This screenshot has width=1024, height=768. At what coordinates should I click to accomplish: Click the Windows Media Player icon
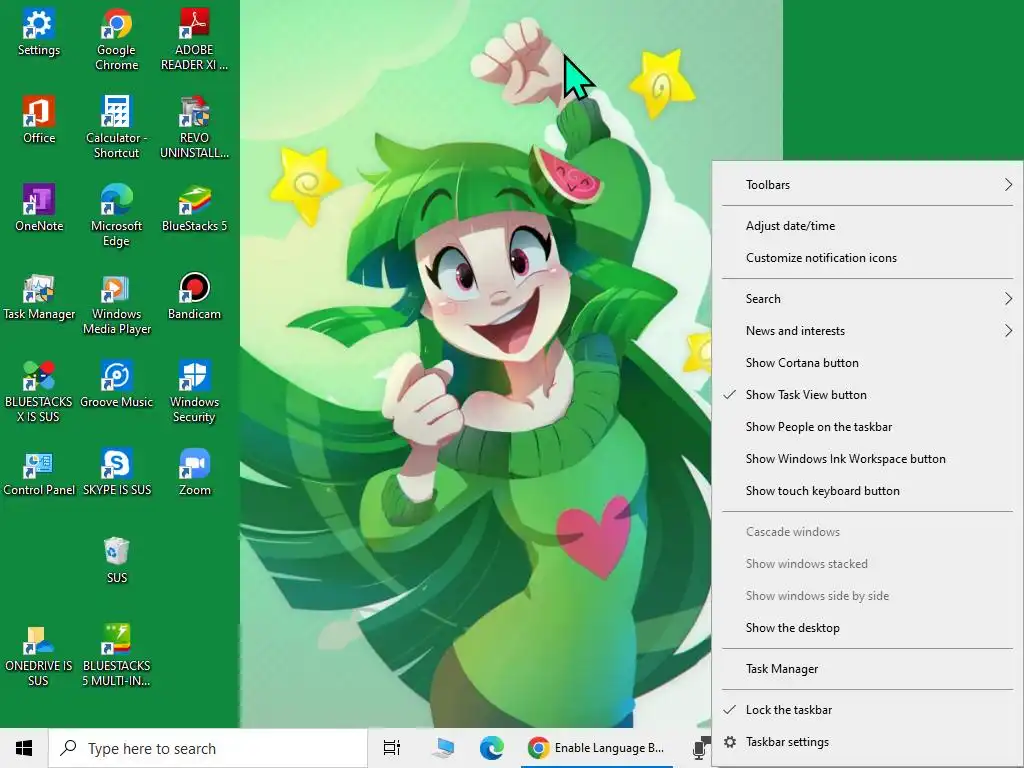(116, 304)
